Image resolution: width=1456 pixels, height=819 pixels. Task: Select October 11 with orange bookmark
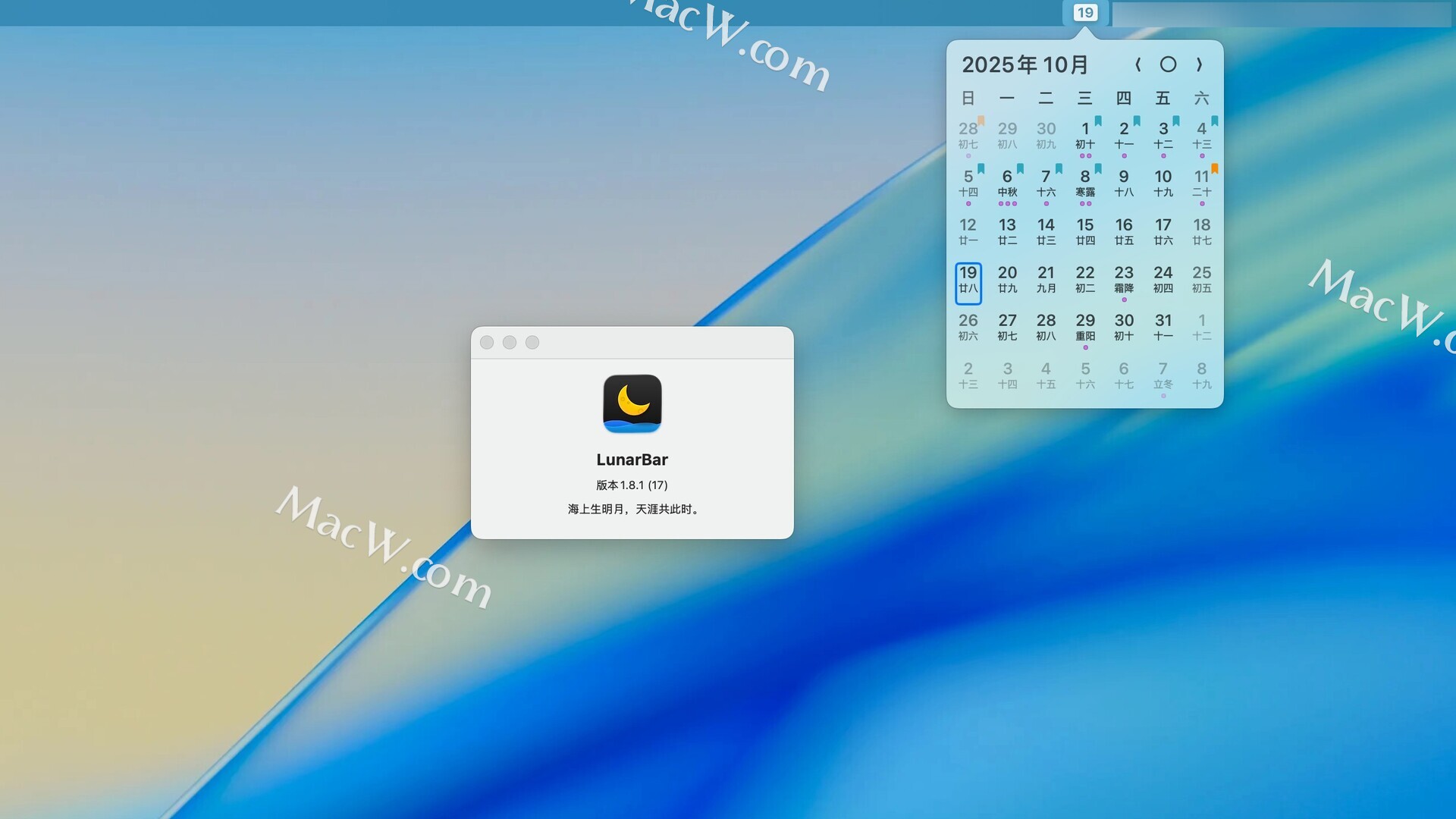1201,183
